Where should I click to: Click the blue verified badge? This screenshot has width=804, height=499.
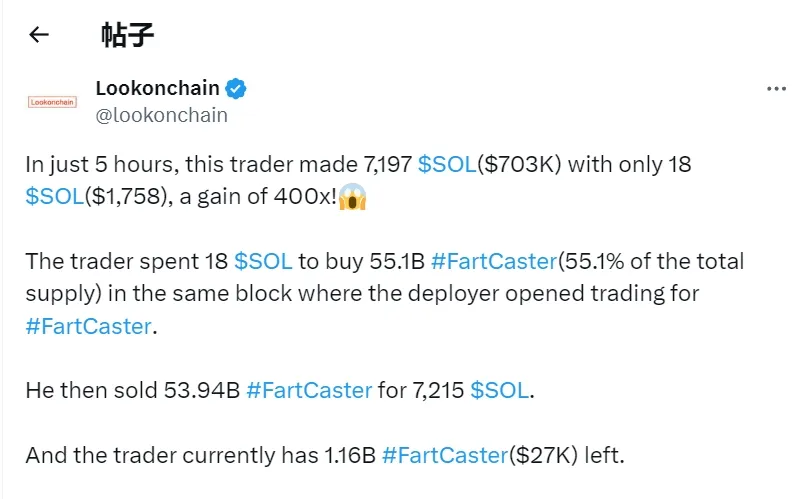236,89
